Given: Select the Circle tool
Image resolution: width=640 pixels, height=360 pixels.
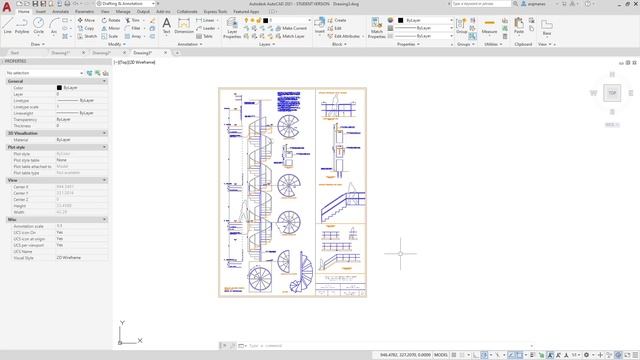Looking at the screenshot, I should click(38, 25).
